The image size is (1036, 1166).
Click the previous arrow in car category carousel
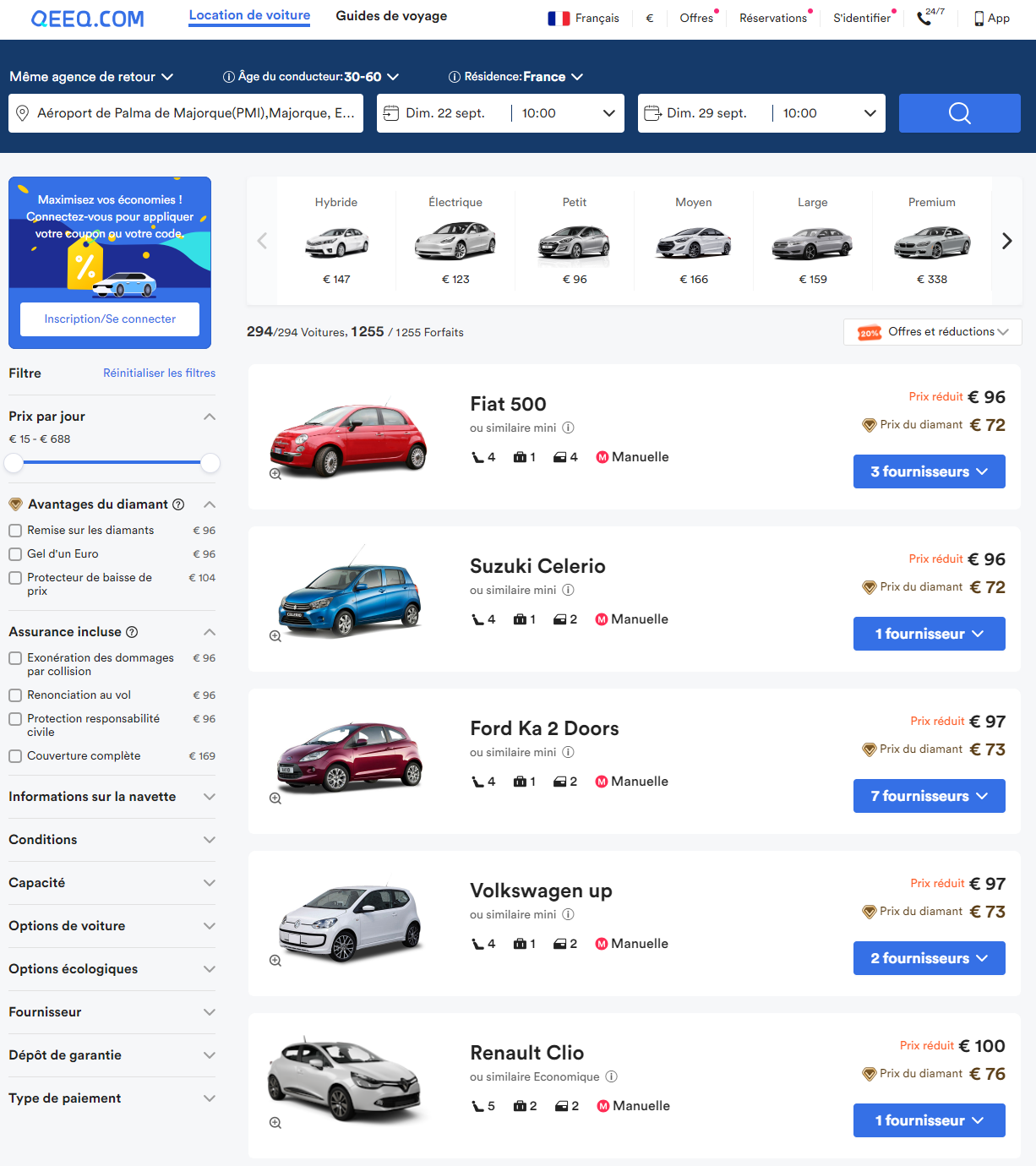click(x=262, y=241)
